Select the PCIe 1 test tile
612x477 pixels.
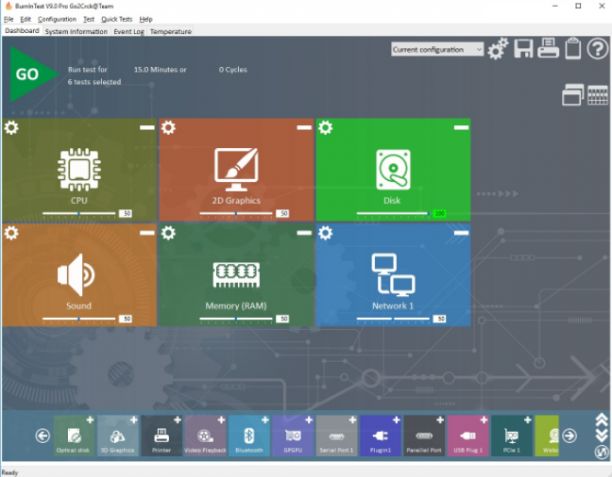pyautogui.click(x=511, y=436)
